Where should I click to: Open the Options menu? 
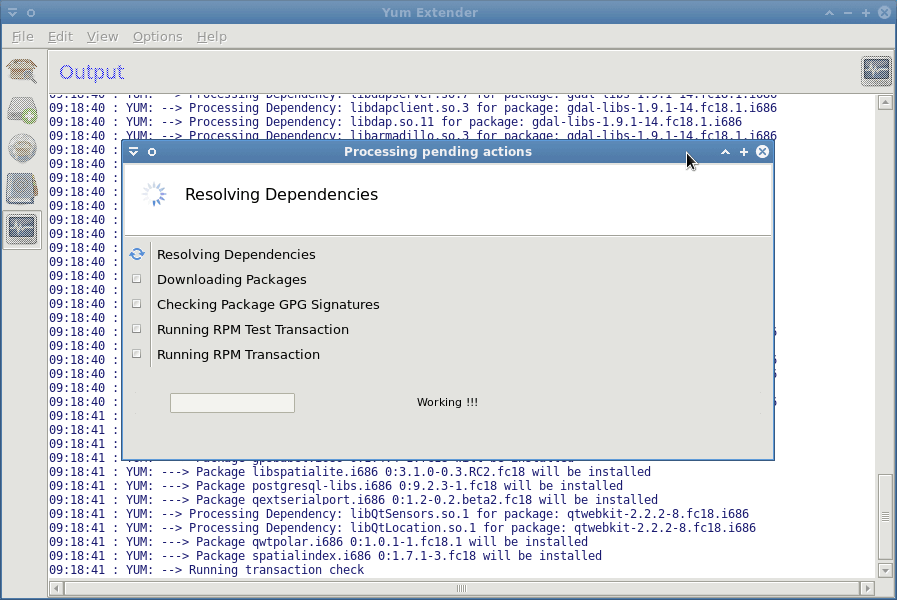click(x=157, y=37)
